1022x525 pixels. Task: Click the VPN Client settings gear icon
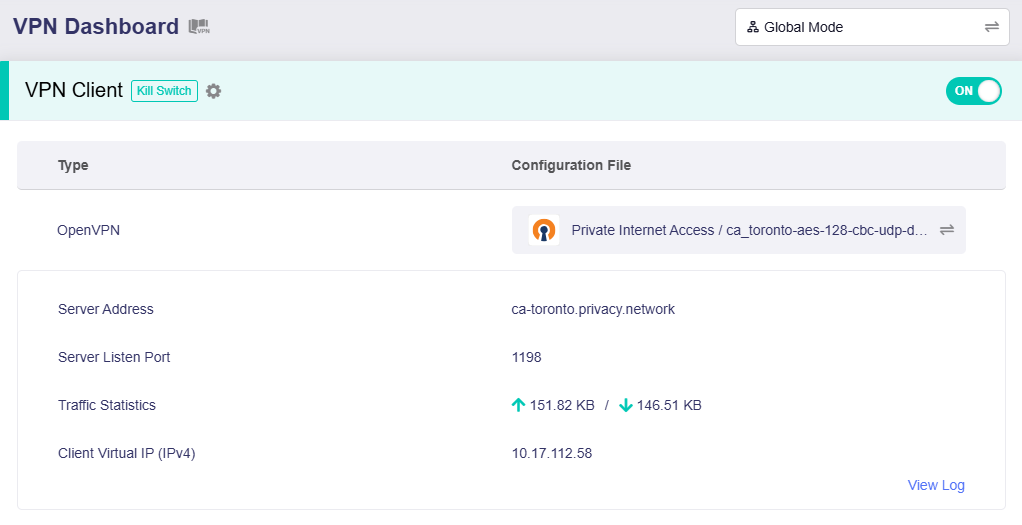coord(213,91)
